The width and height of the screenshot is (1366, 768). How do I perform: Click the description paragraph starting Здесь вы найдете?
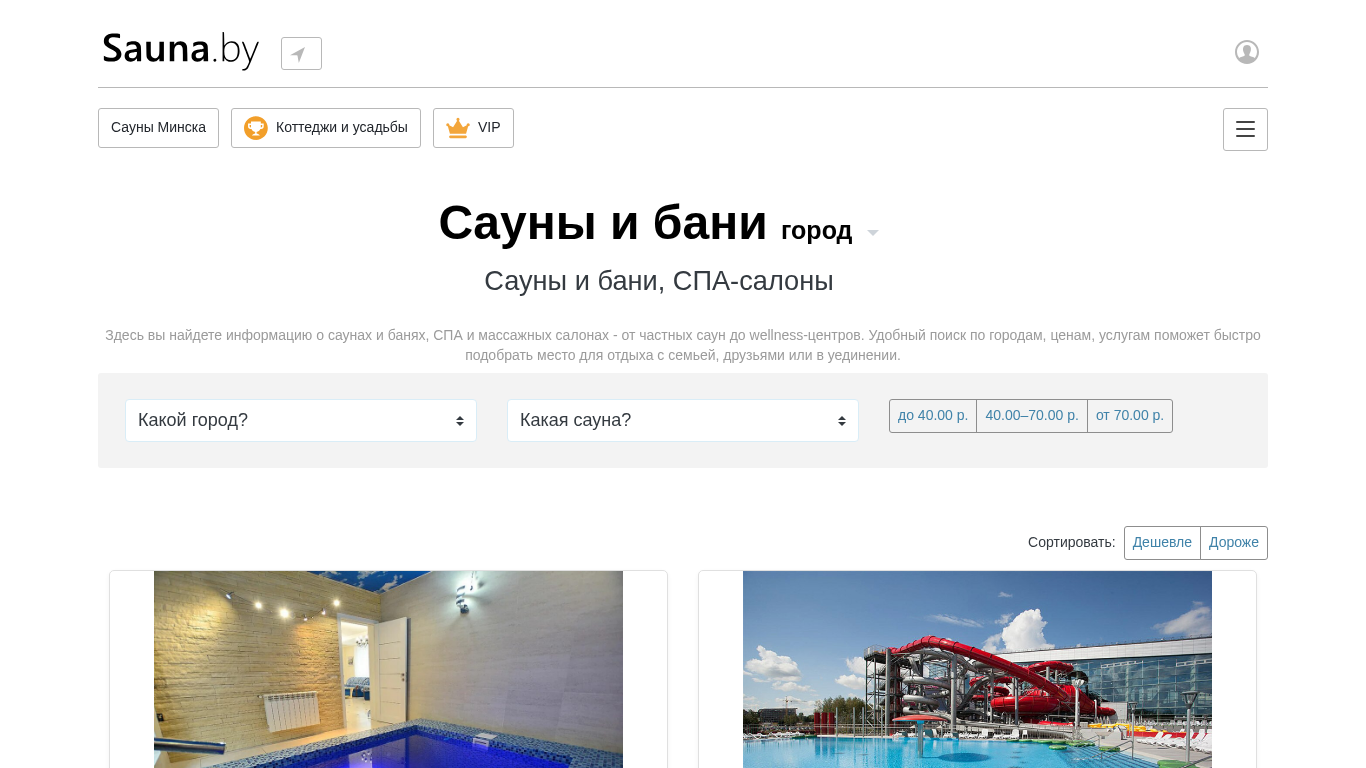pyautogui.click(x=683, y=345)
